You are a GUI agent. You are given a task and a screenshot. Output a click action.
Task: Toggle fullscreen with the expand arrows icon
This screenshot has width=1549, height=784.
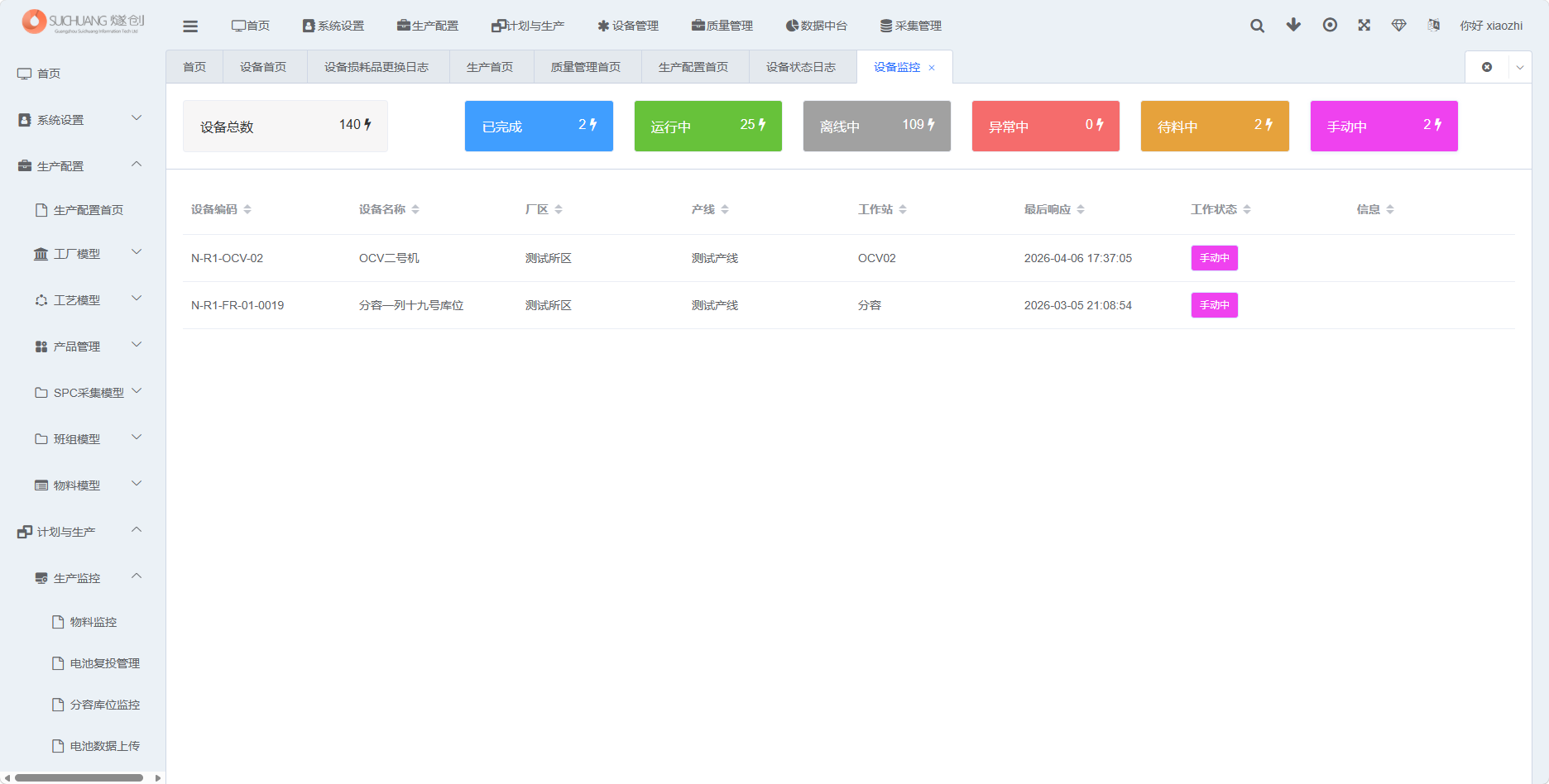1364,25
